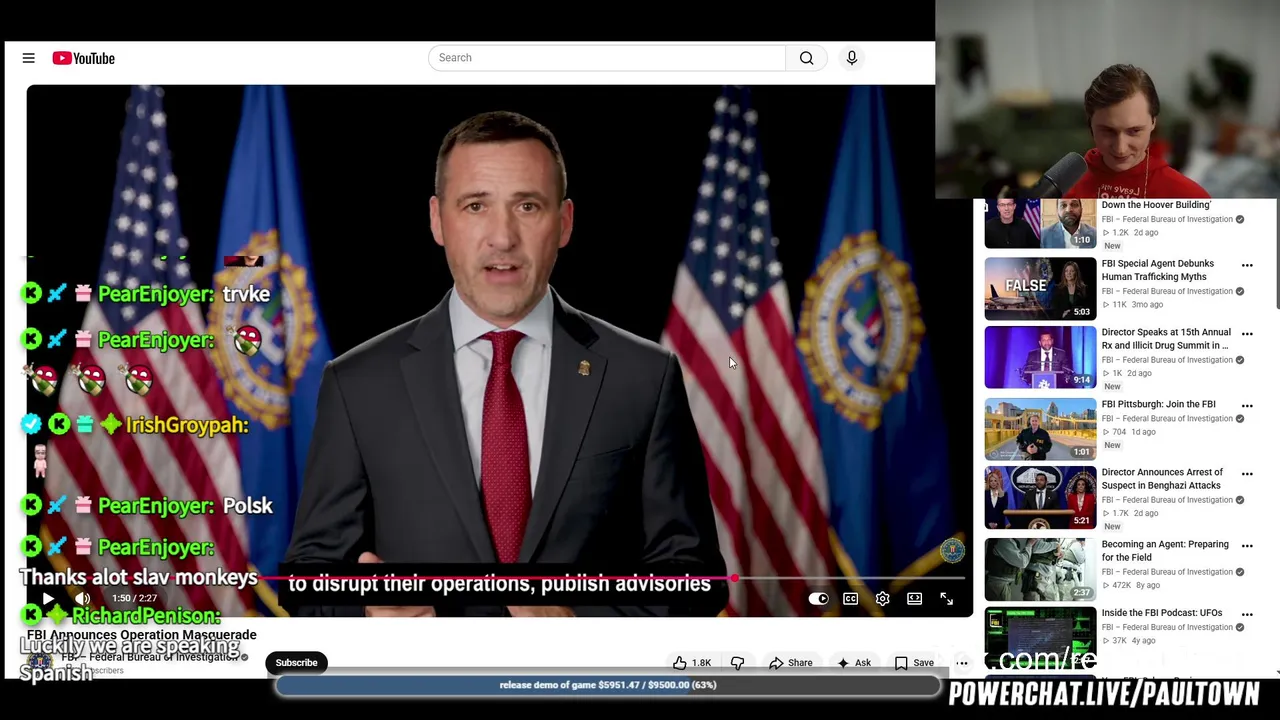1280x720 pixels.
Task: Click chat username IrishGroypah
Action: tap(186, 425)
